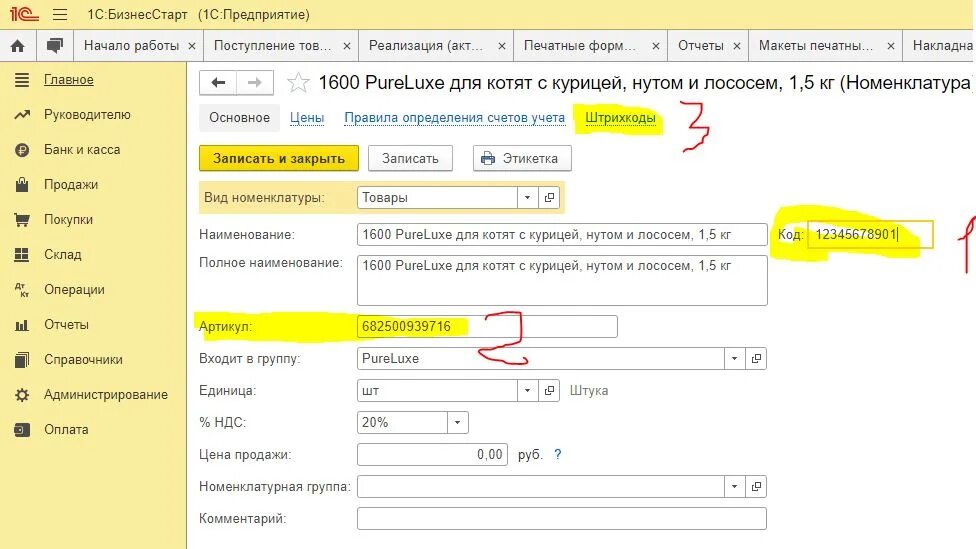976x549 pixels.
Task: Close the Макеты печатны... tab
Action: [x=891, y=46]
